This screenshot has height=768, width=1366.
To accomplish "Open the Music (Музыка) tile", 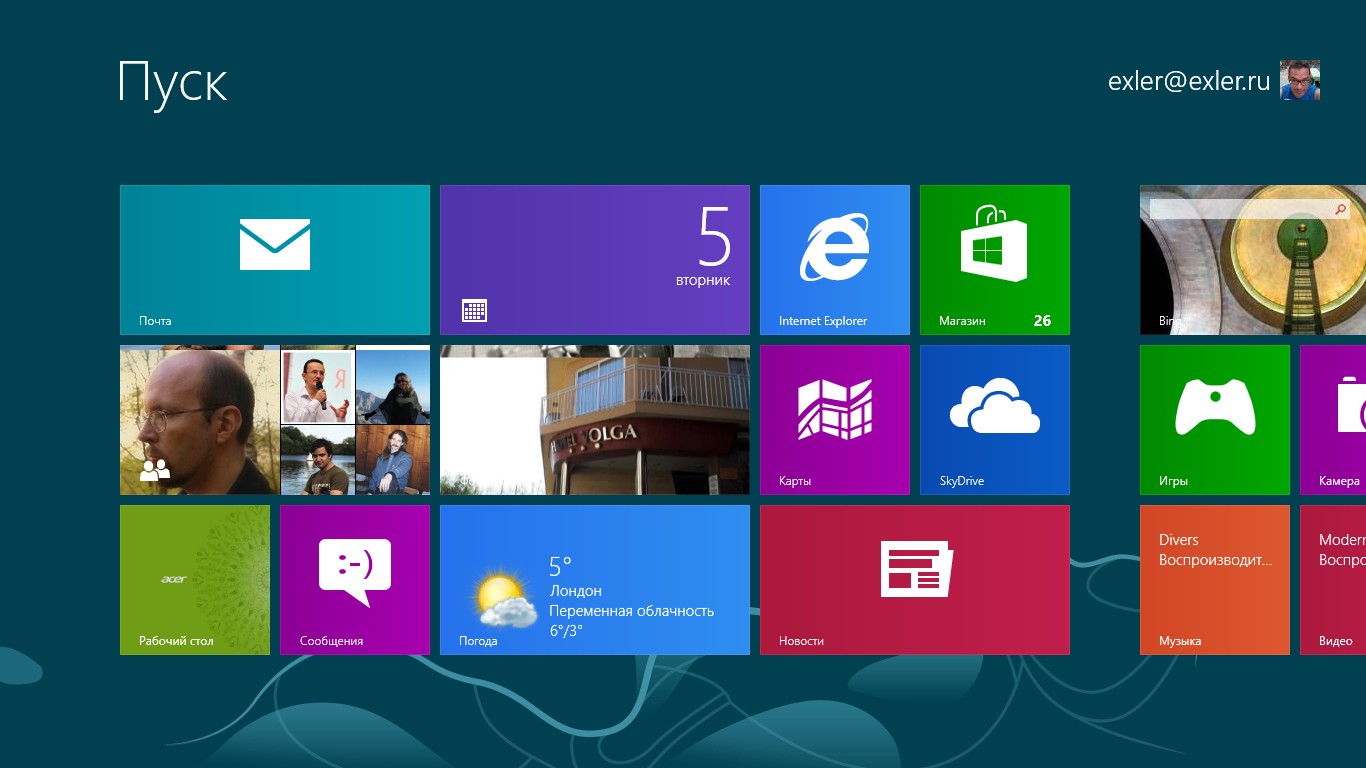I will tap(1215, 580).
